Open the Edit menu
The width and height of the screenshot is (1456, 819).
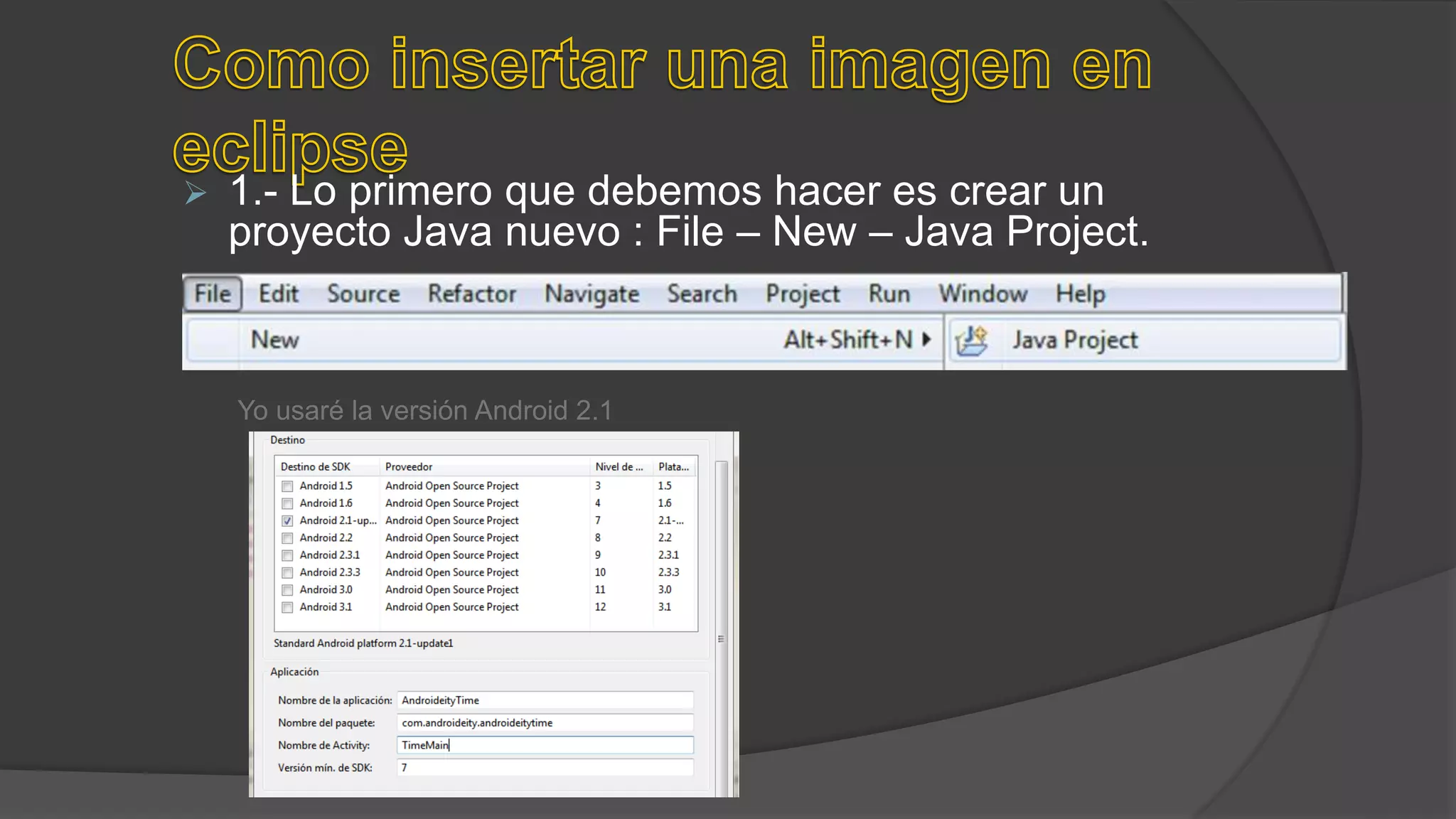tap(278, 294)
